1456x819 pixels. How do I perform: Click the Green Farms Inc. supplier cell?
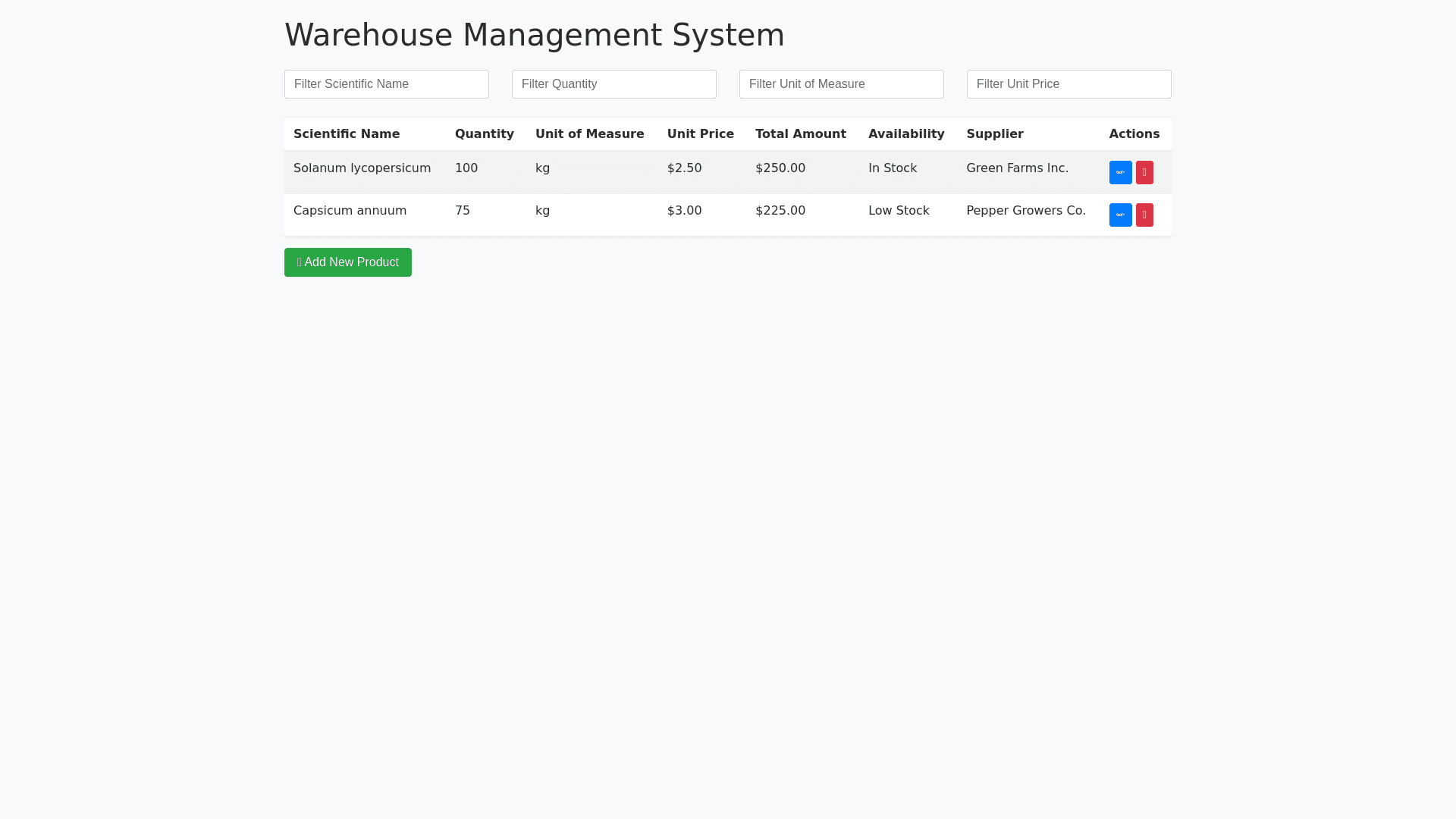1017,168
